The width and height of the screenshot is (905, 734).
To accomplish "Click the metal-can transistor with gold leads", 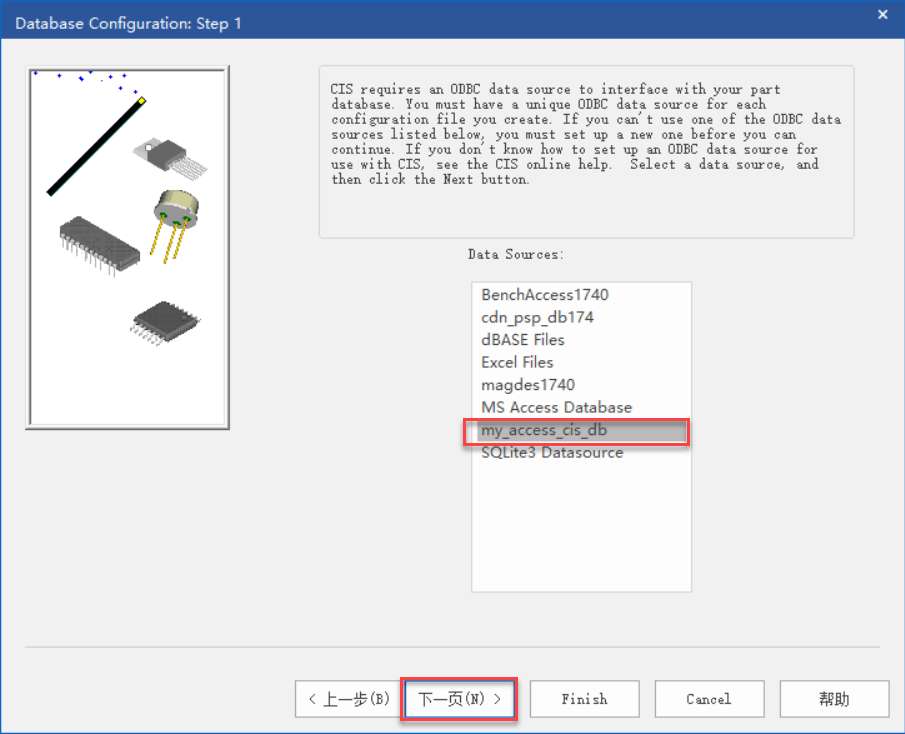I will click(173, 218).
